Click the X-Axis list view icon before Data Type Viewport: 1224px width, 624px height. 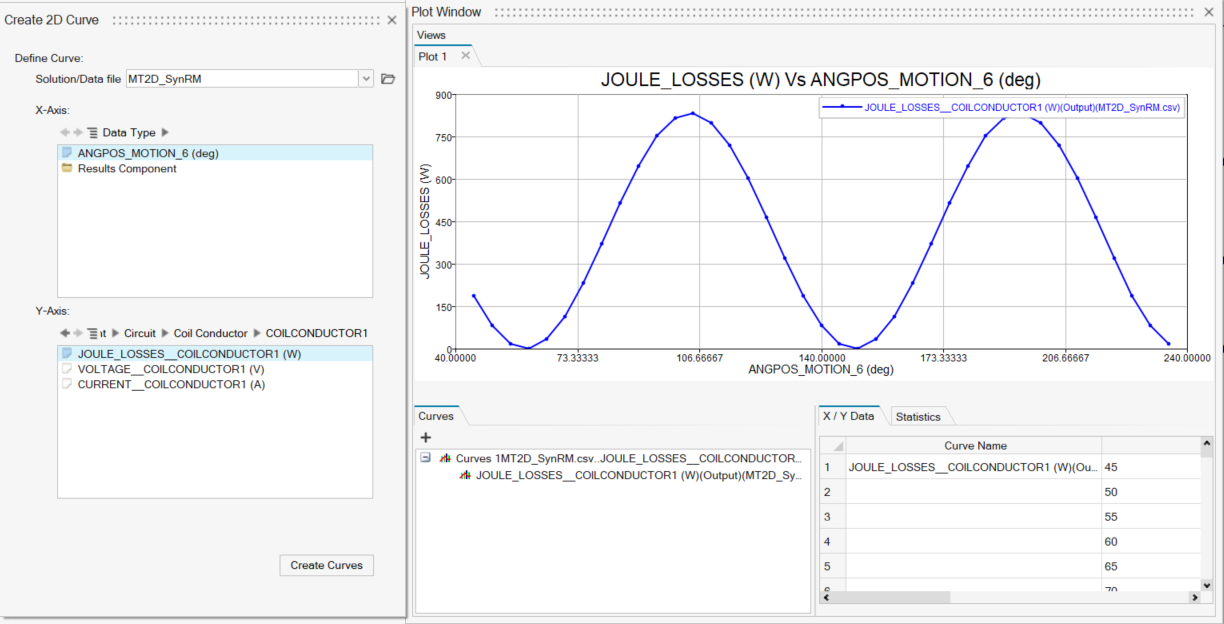[x=92, y=132]
